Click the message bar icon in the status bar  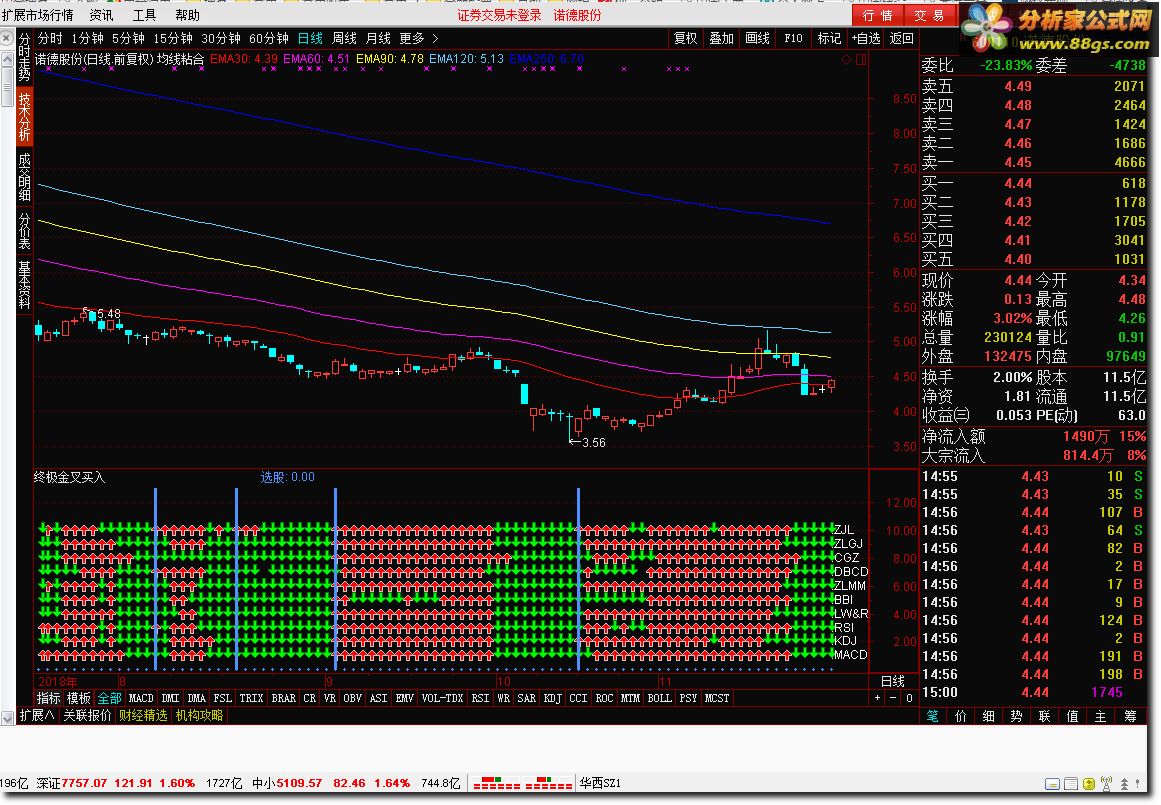click(x=1052, y=784)
